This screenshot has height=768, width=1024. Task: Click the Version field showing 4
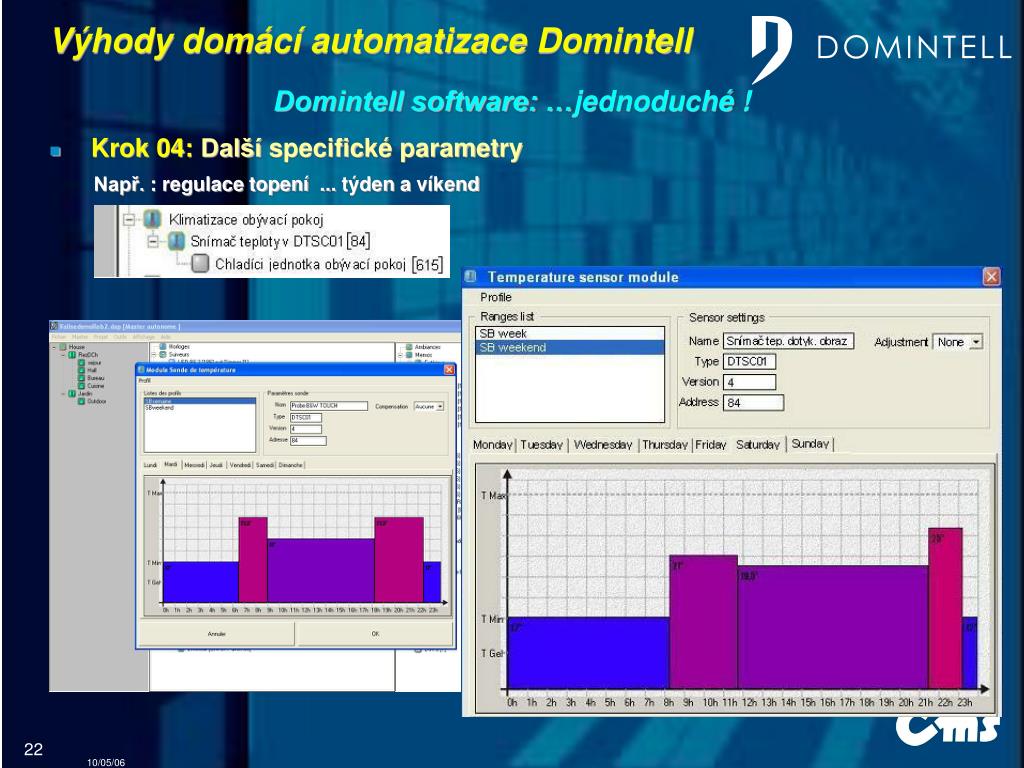[x=749, y=382]
